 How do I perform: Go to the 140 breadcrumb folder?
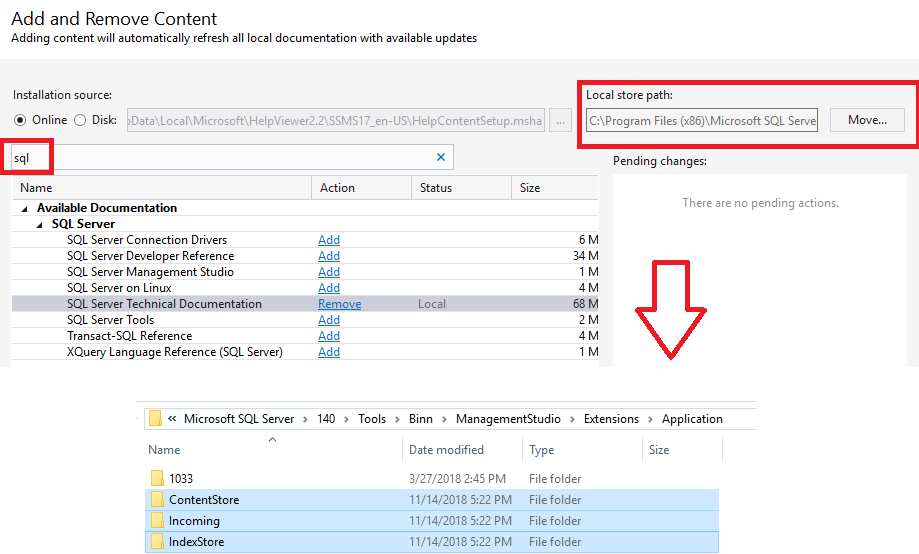coord(326,419)
